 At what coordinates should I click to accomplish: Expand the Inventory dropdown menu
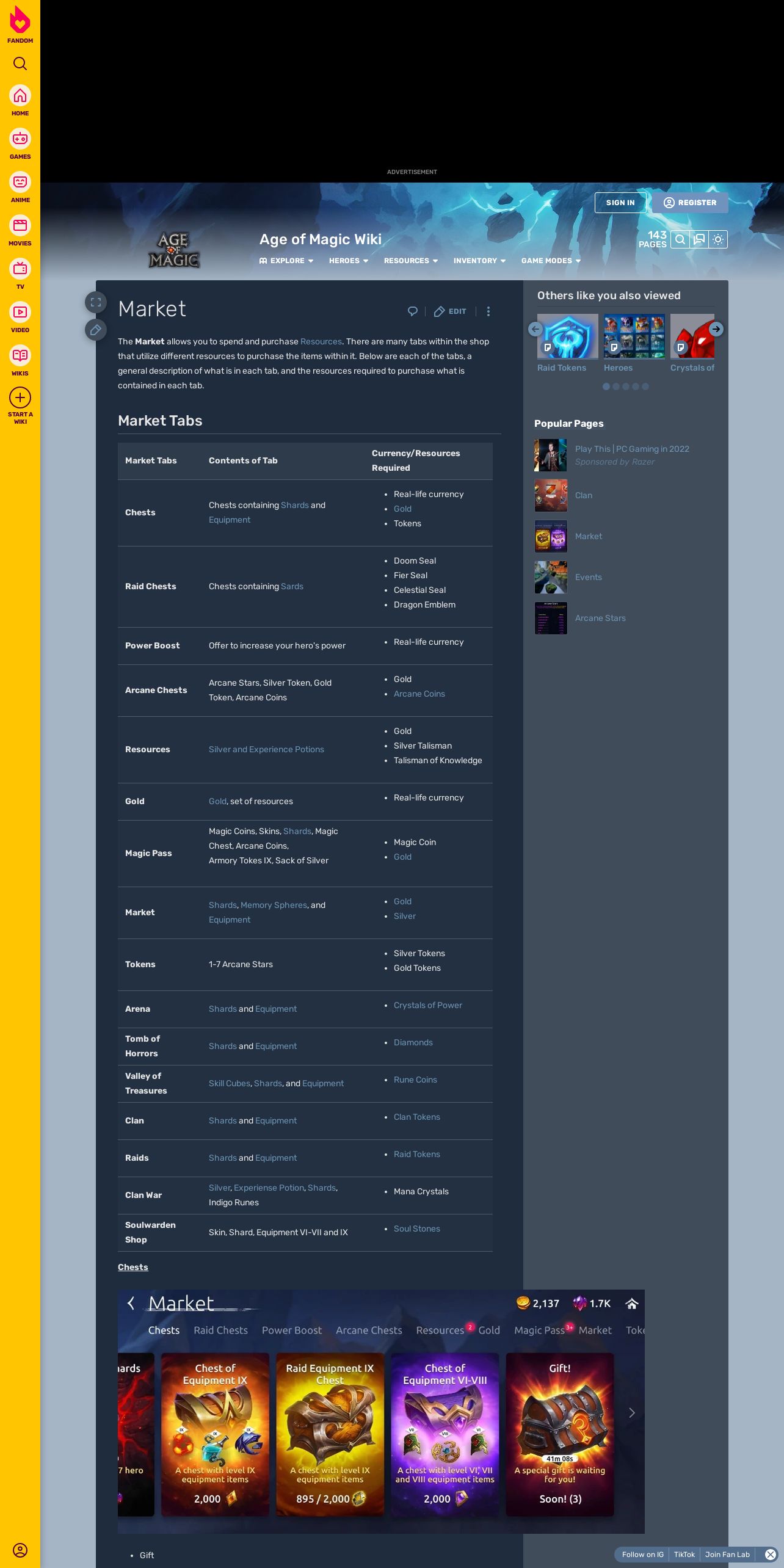[480, 261]
